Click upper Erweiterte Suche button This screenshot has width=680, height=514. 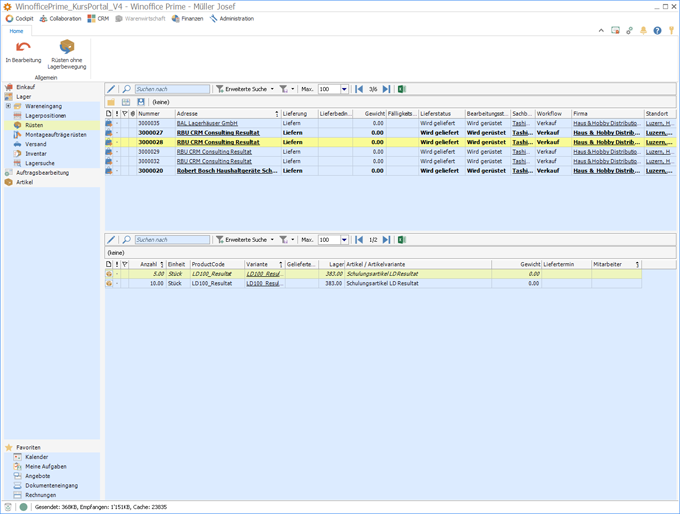pyautogui.click(x=242, y=89)
